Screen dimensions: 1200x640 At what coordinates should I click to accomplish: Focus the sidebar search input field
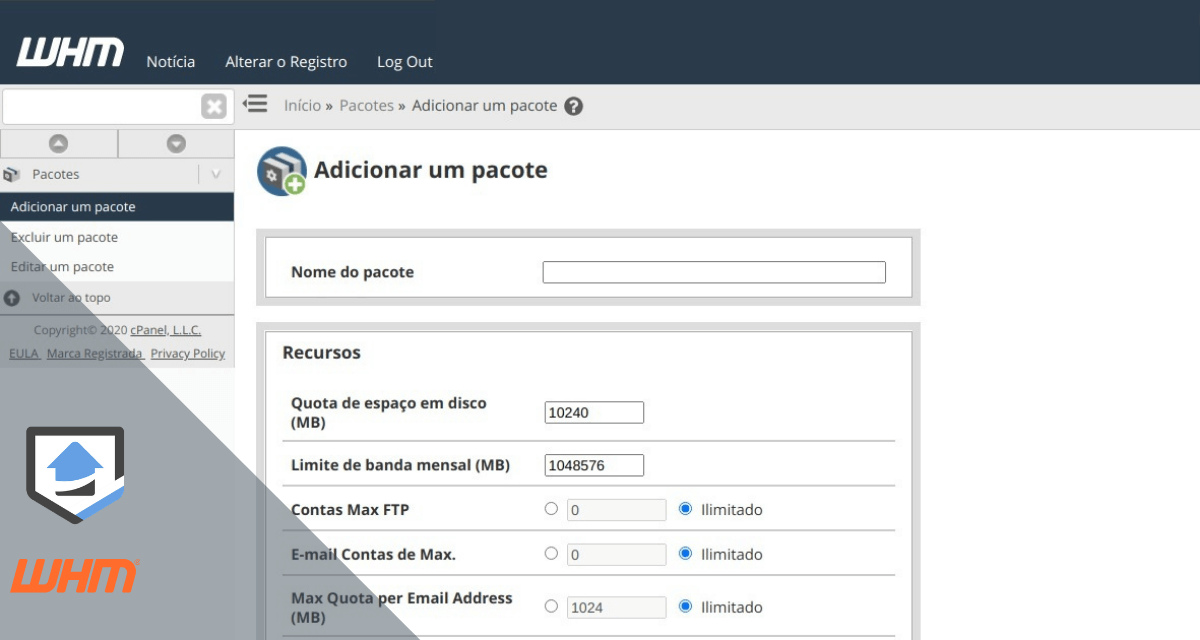click(102, 106)
